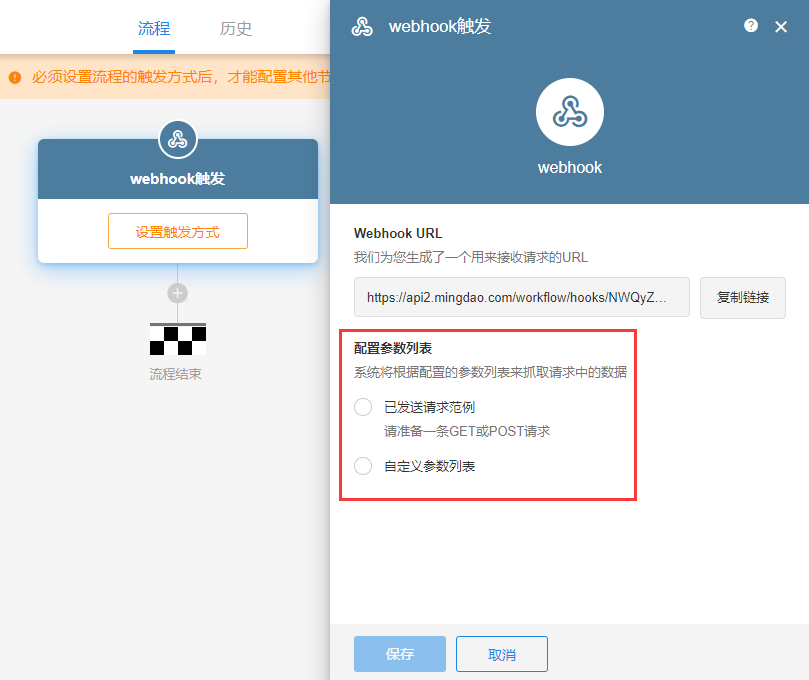Close the webhook触发 side panel
Screen dimensions: 809x680
781,27
